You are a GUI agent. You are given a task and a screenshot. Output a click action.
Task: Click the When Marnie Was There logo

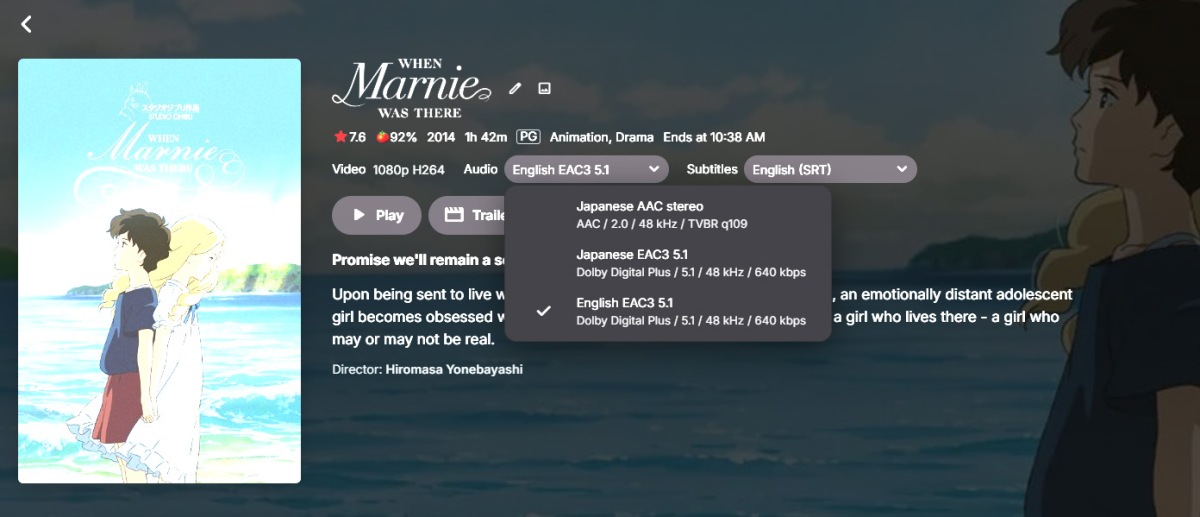(412, 88)
